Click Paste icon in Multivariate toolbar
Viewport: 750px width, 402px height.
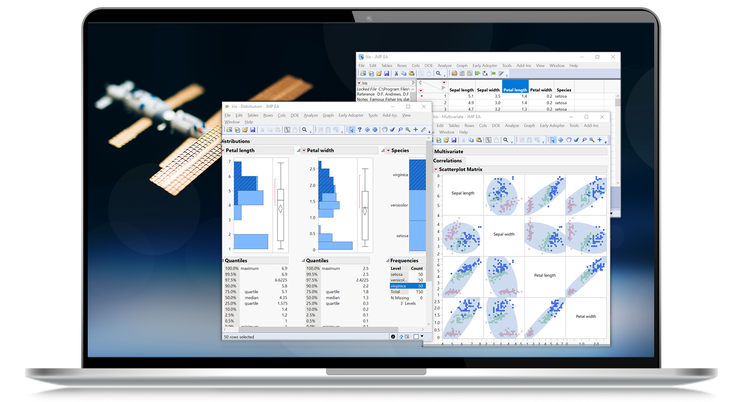point(479,140)
